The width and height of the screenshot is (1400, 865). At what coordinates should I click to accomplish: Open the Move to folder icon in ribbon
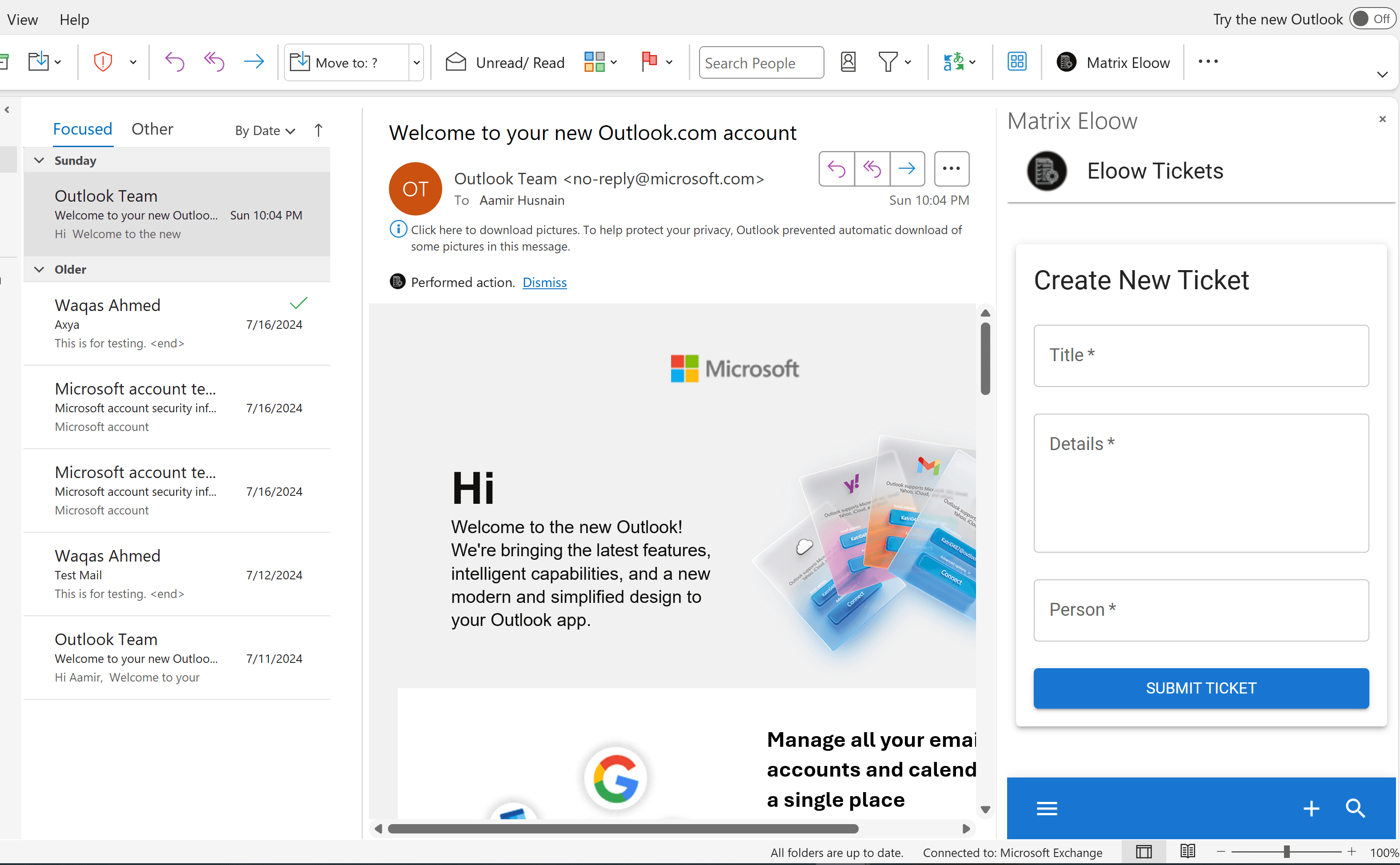tap(39, 62)
